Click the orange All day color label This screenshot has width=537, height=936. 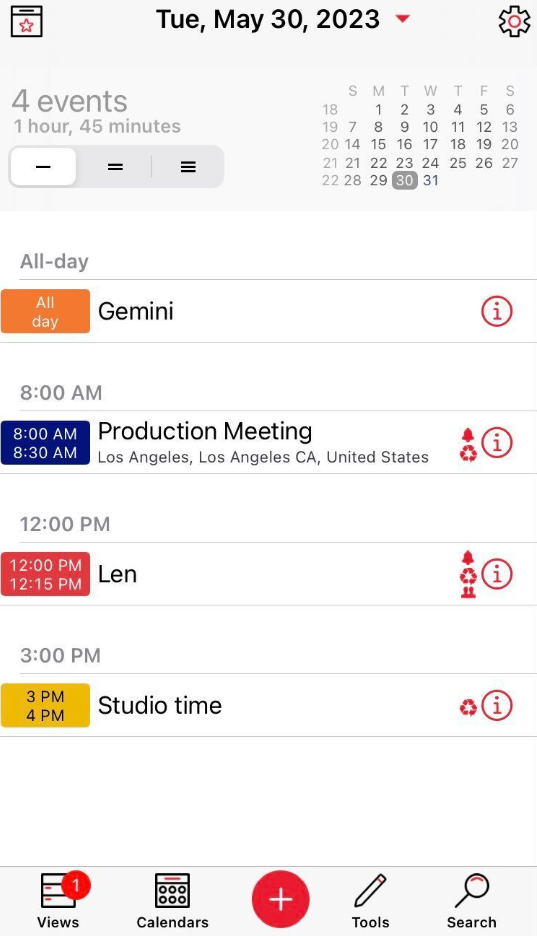(45, 311)
